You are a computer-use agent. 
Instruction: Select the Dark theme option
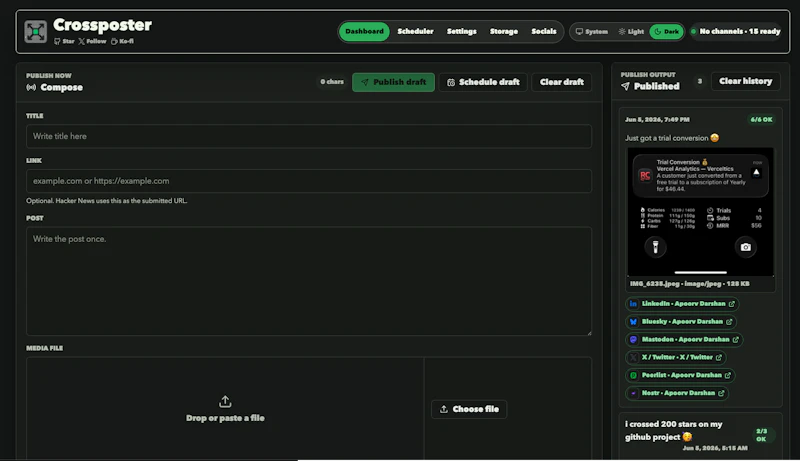click(x=666, y=32)
